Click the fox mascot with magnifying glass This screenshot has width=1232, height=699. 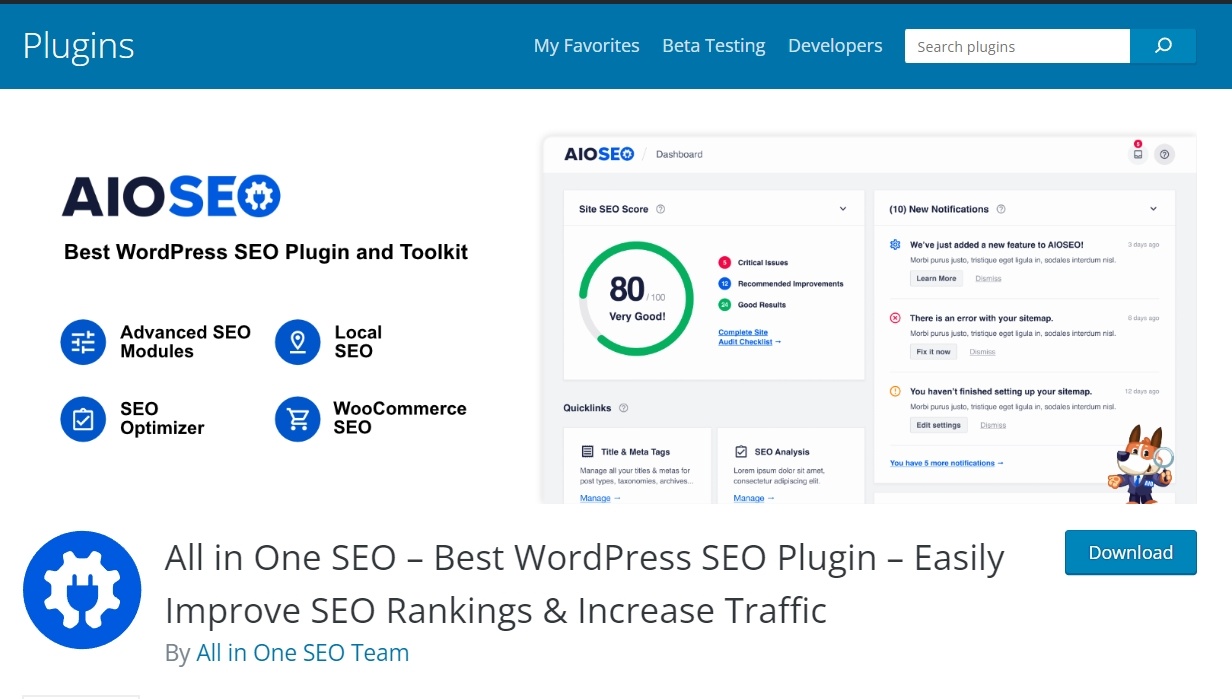point(1140,462)
